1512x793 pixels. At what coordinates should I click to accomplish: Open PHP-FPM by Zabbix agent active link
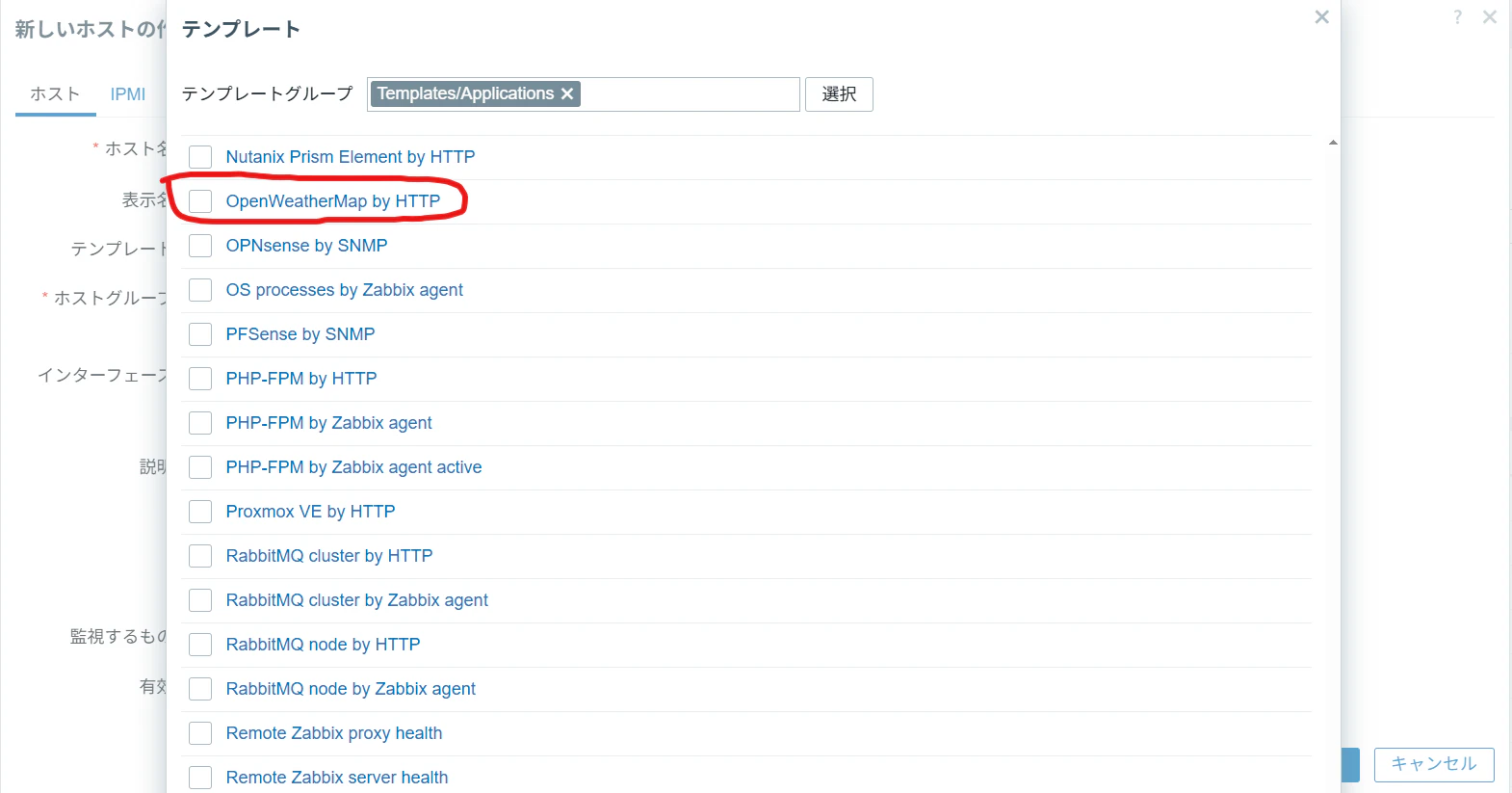[x=354, y=467]
